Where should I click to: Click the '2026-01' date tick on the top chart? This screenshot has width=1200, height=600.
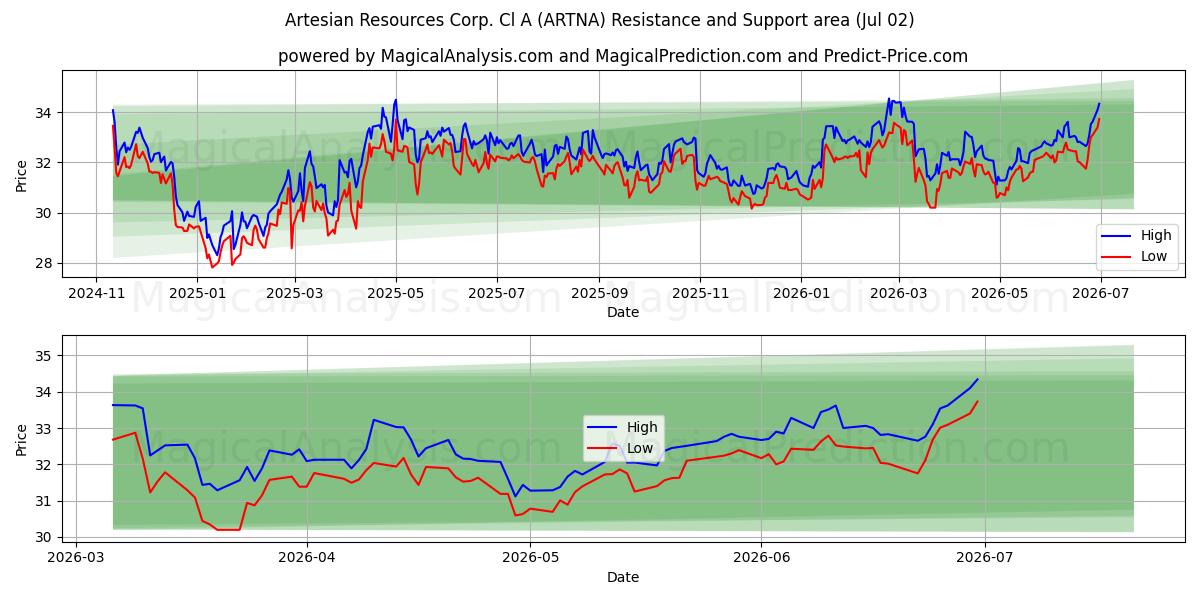tap(801, 293)
